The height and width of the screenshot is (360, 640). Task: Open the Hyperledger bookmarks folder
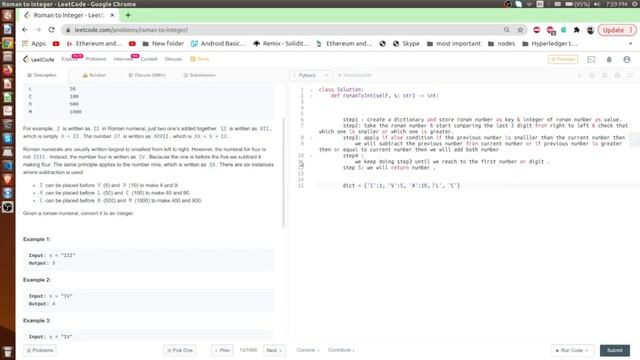[550, 43]
